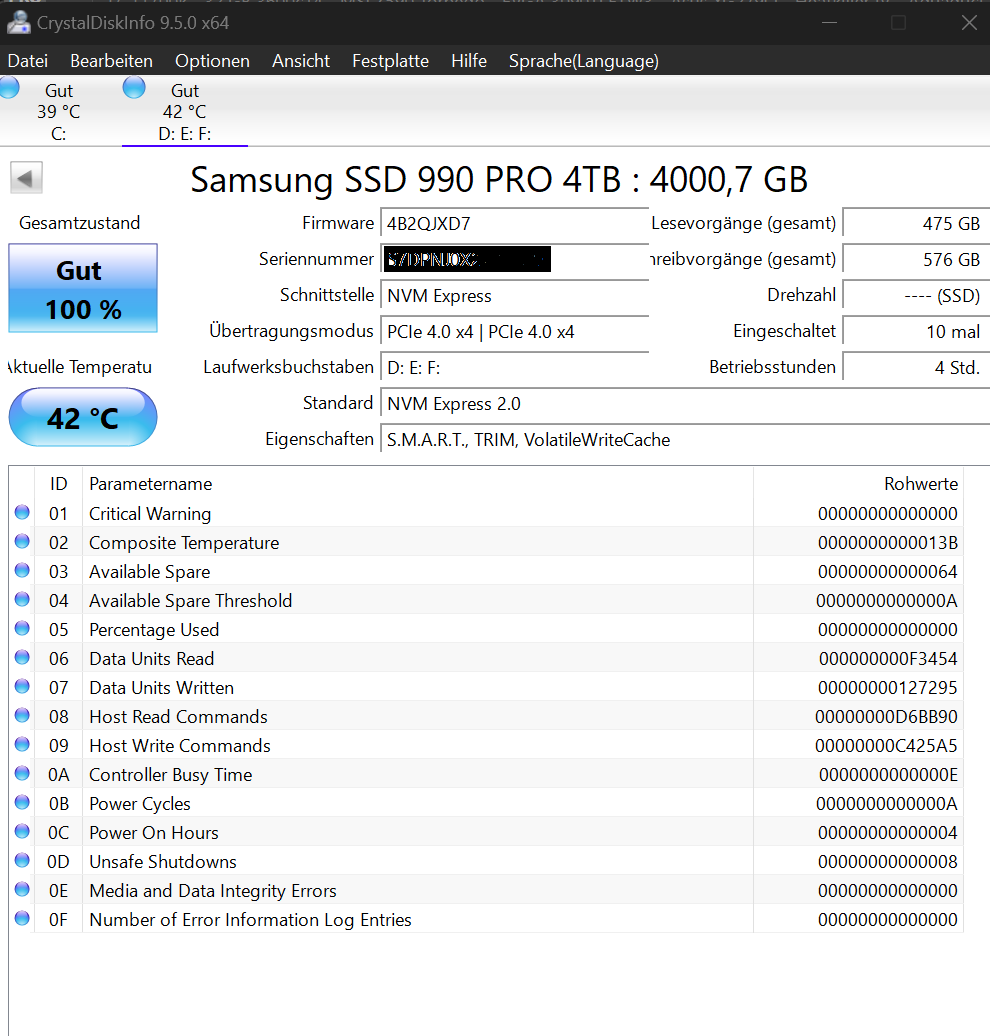Click the blue status orb of C: drive

click(x=9, y=87)
